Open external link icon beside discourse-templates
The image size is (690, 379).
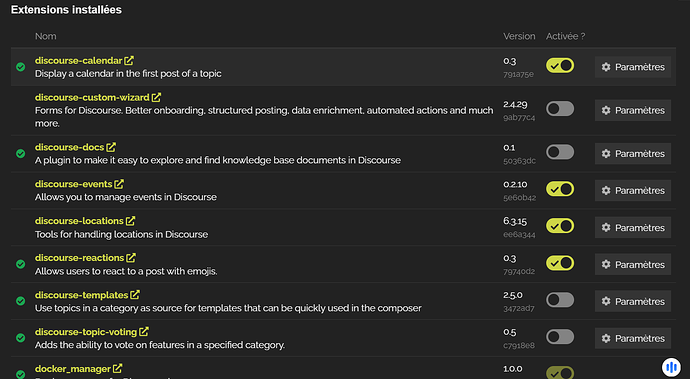point(135,295)
